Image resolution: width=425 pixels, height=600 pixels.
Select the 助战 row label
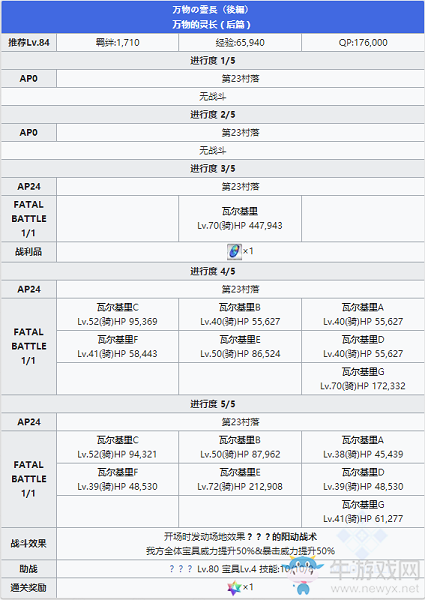coord(29,569)
